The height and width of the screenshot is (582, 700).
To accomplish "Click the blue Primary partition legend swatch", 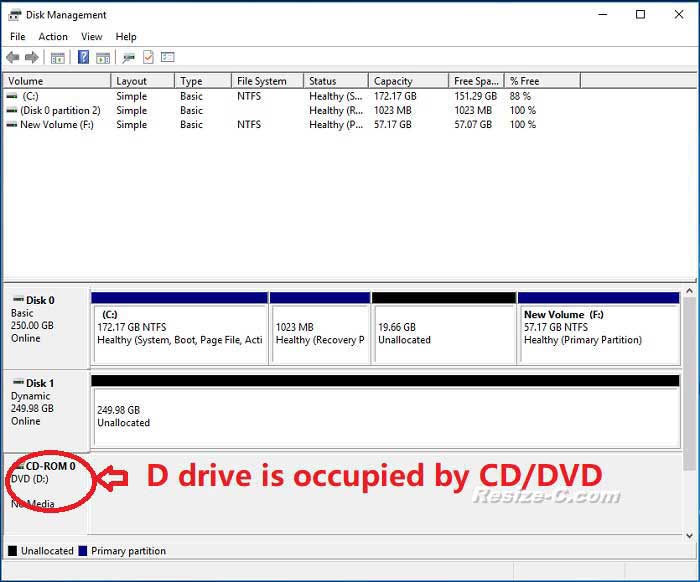I will (x=83, y=551).
